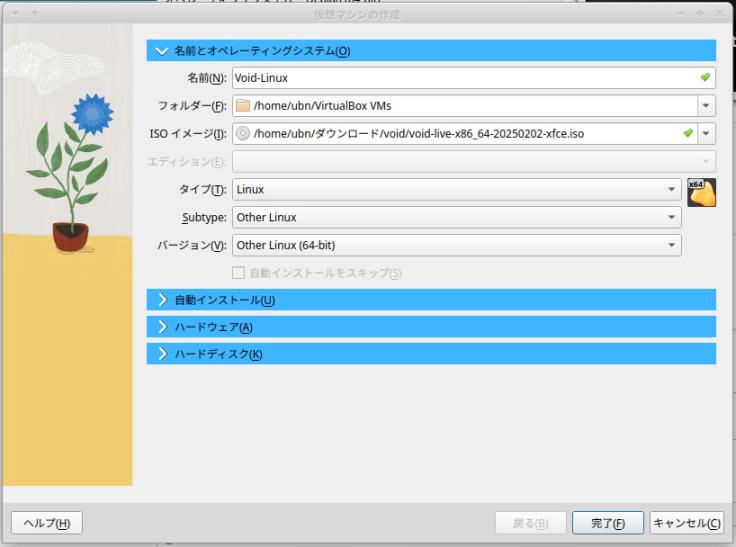Open the Version dropdown showing Other Linux (64-bit)
Image resolution: width=736 pixels, height=547 pixels.
click(x=457, y=245)
